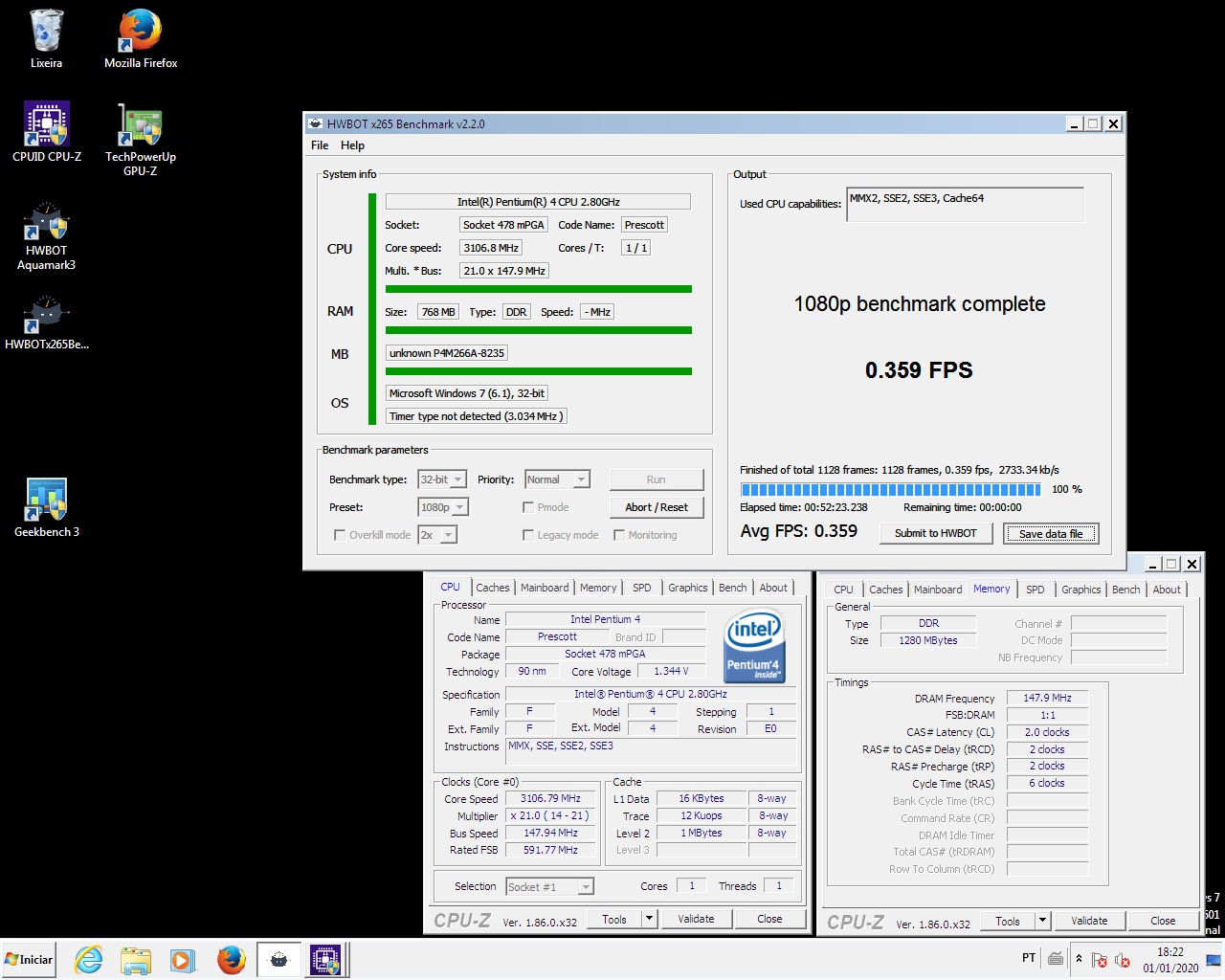The image size is (1225, 980).
Task: Click the Iniciar start button
Action: coord(28,960)
